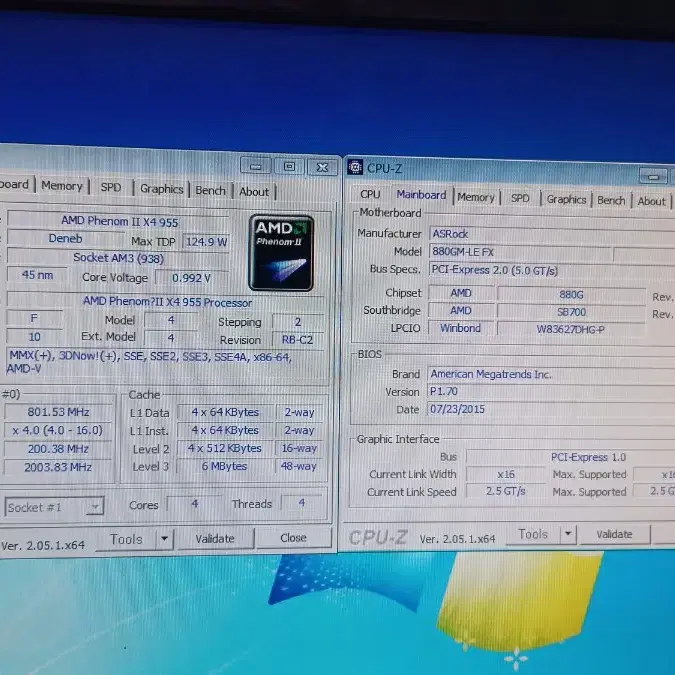This screenshot has height=675, width=675.
Task: Click the CPU-Z app icon in right window title bar
Action: tap(355, 167)
